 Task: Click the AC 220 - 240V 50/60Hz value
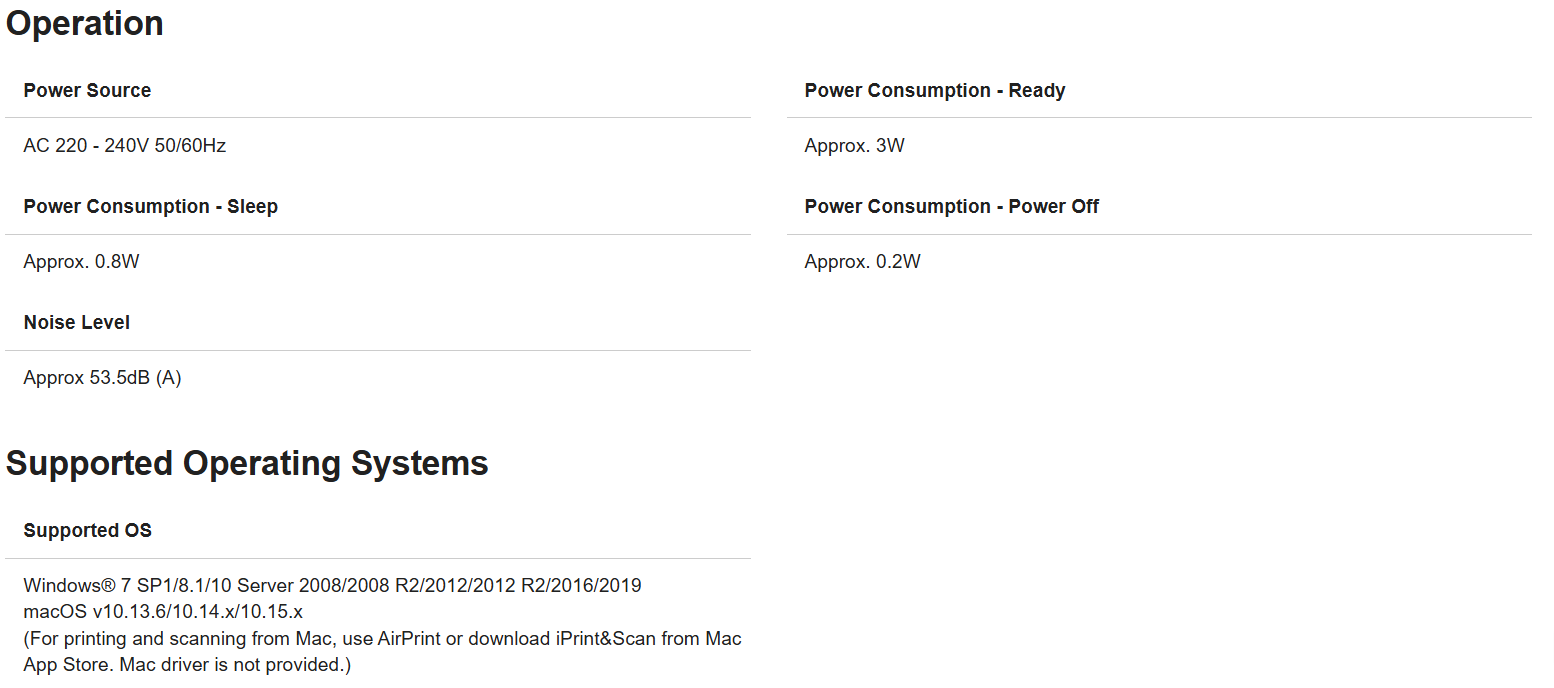(x=125, y=146)
